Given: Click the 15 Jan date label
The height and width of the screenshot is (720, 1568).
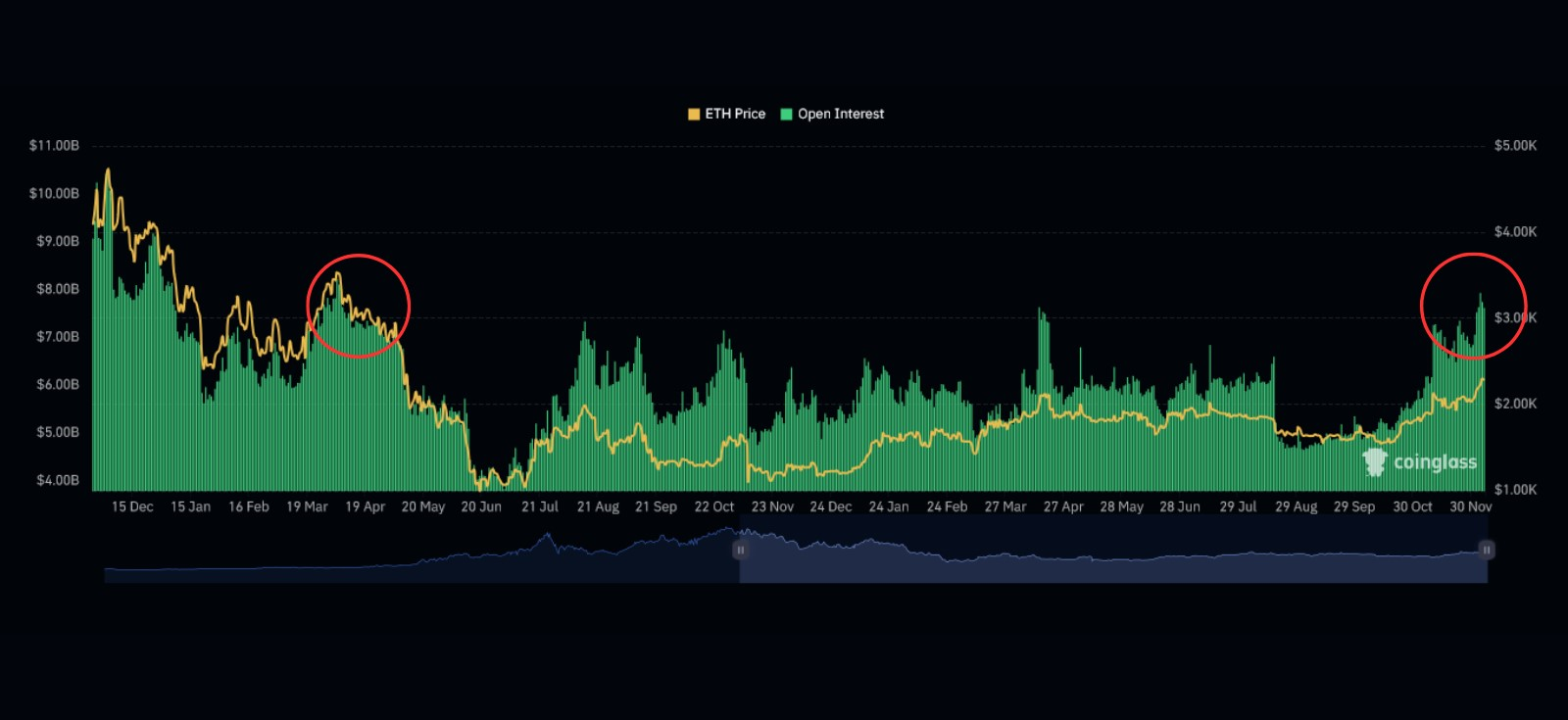Looking at the screenshot, I should click(x=190, y=507).
